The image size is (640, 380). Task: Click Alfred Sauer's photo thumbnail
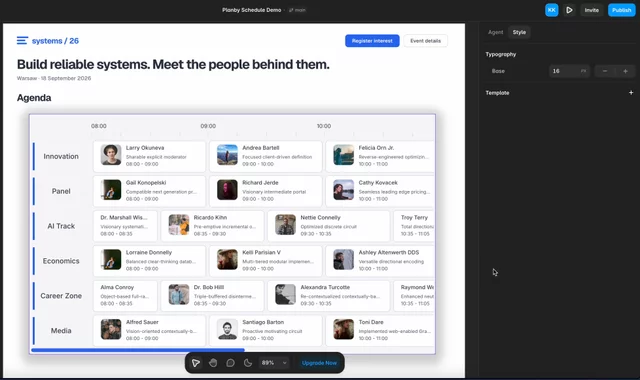click(111, 329)
